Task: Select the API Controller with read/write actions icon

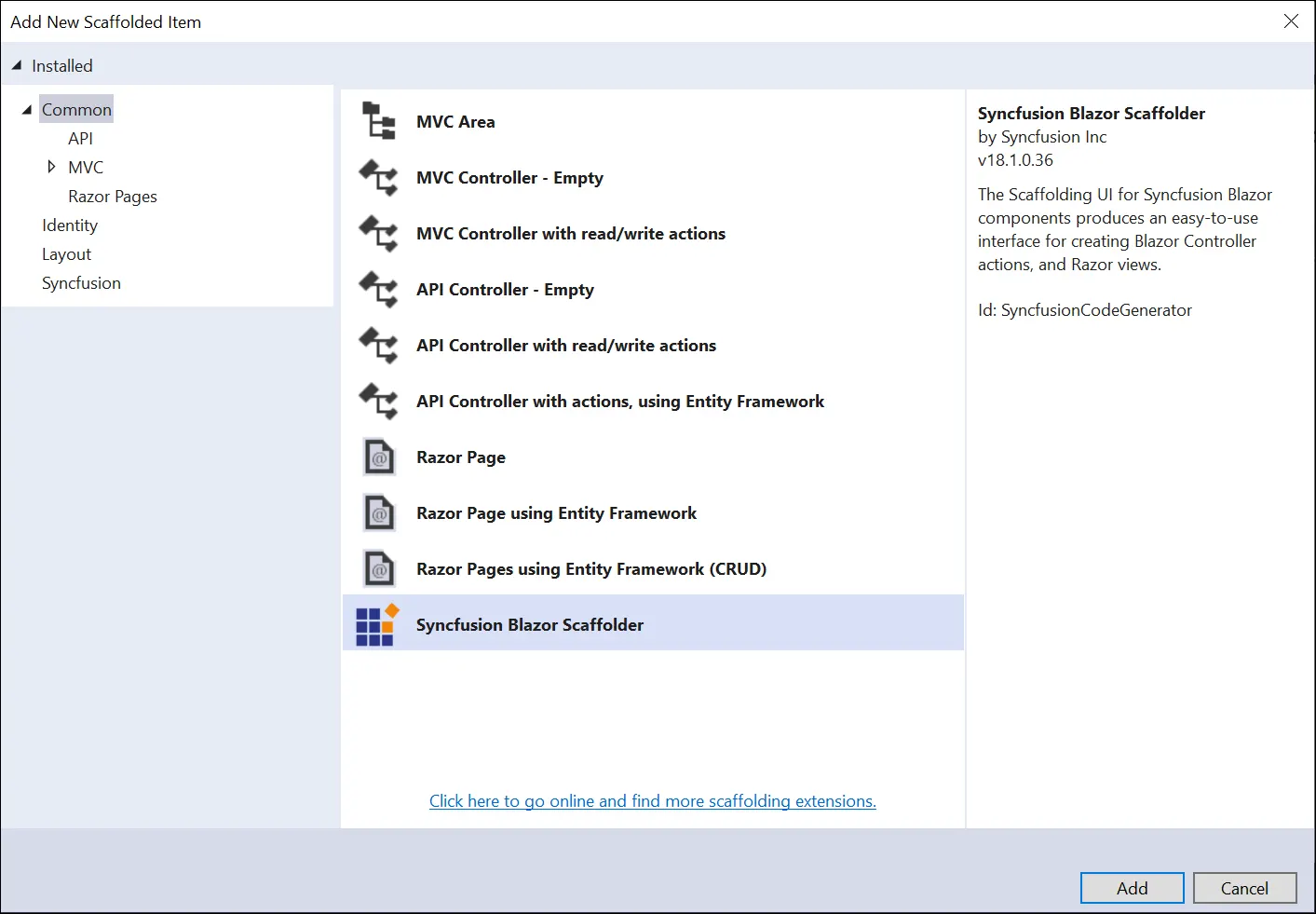Action: coord(377,345)
